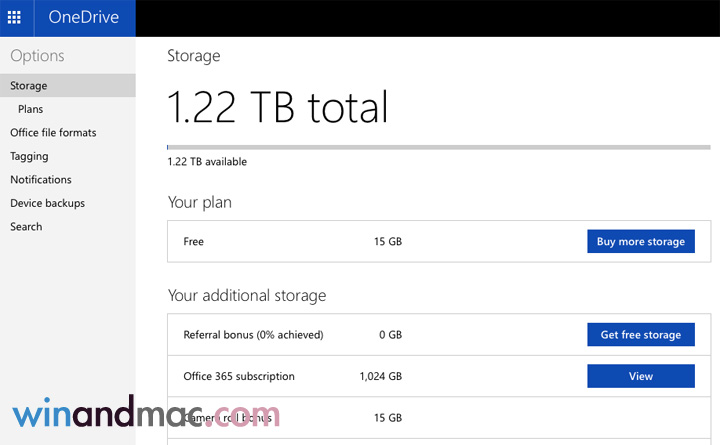The width and height of the screenshot is (720, 445).
Task: Open Device backups in sidebar
Action: click(x=47, y=203)
